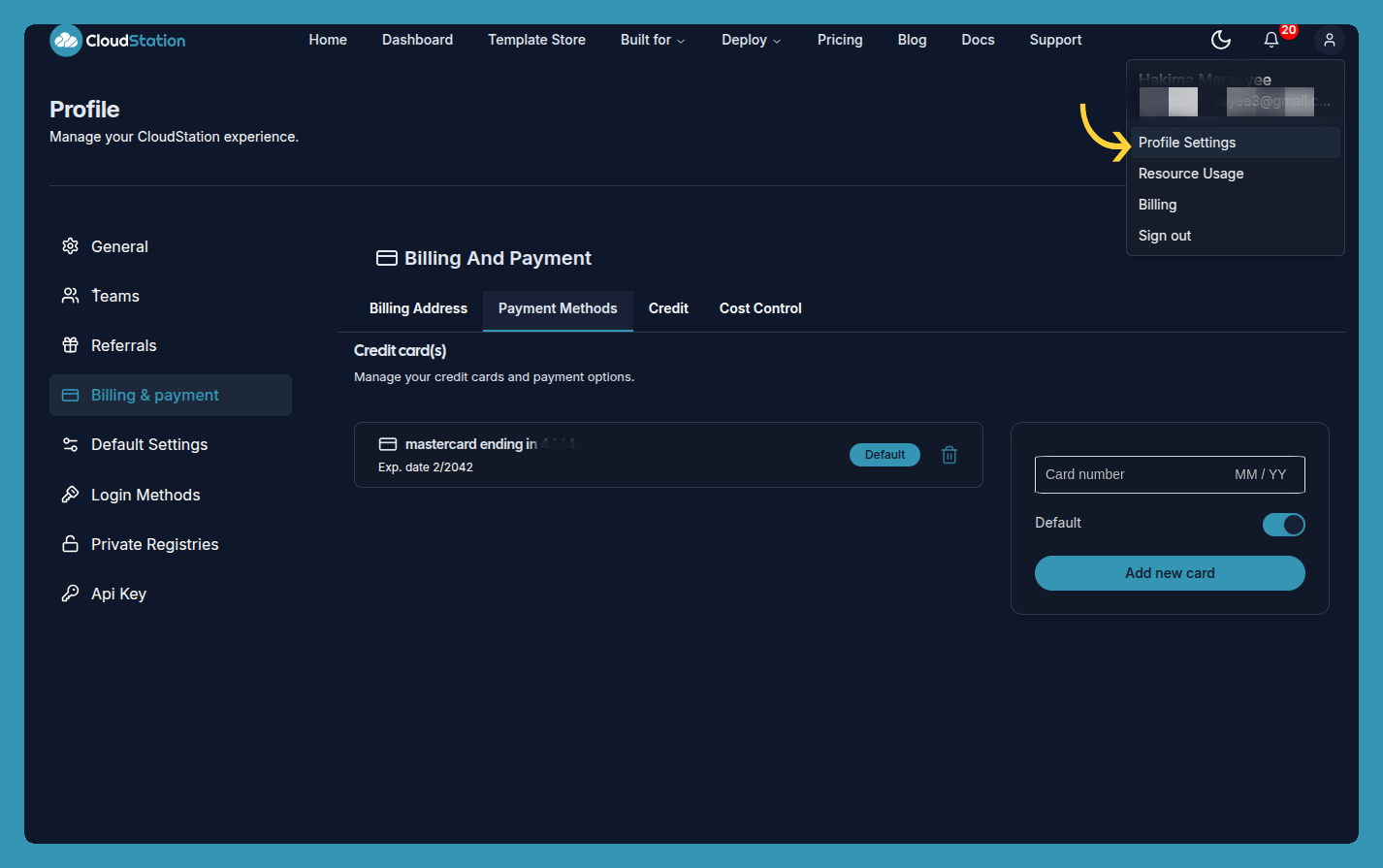Open the Home nav item
Screen dimensions: 1383x868
click(x=328, y=40)
